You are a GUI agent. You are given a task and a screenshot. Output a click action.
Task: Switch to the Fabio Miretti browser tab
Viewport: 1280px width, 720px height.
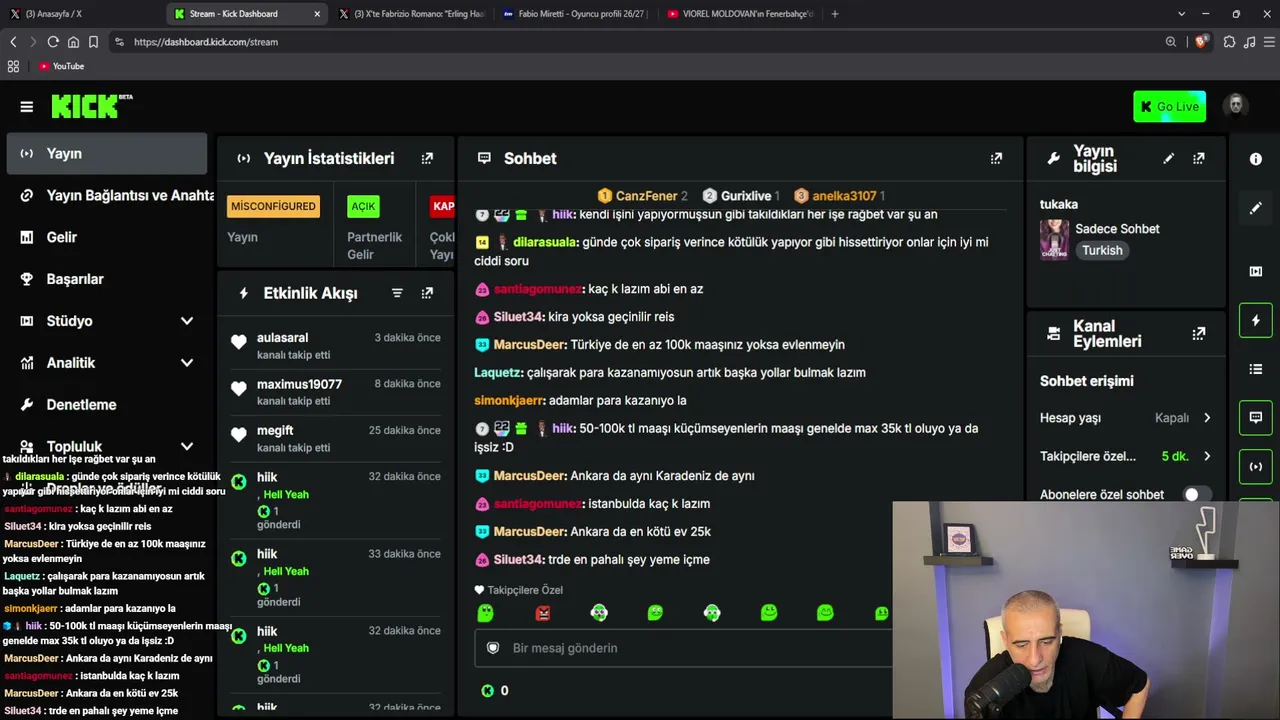(x=575, y=14)
